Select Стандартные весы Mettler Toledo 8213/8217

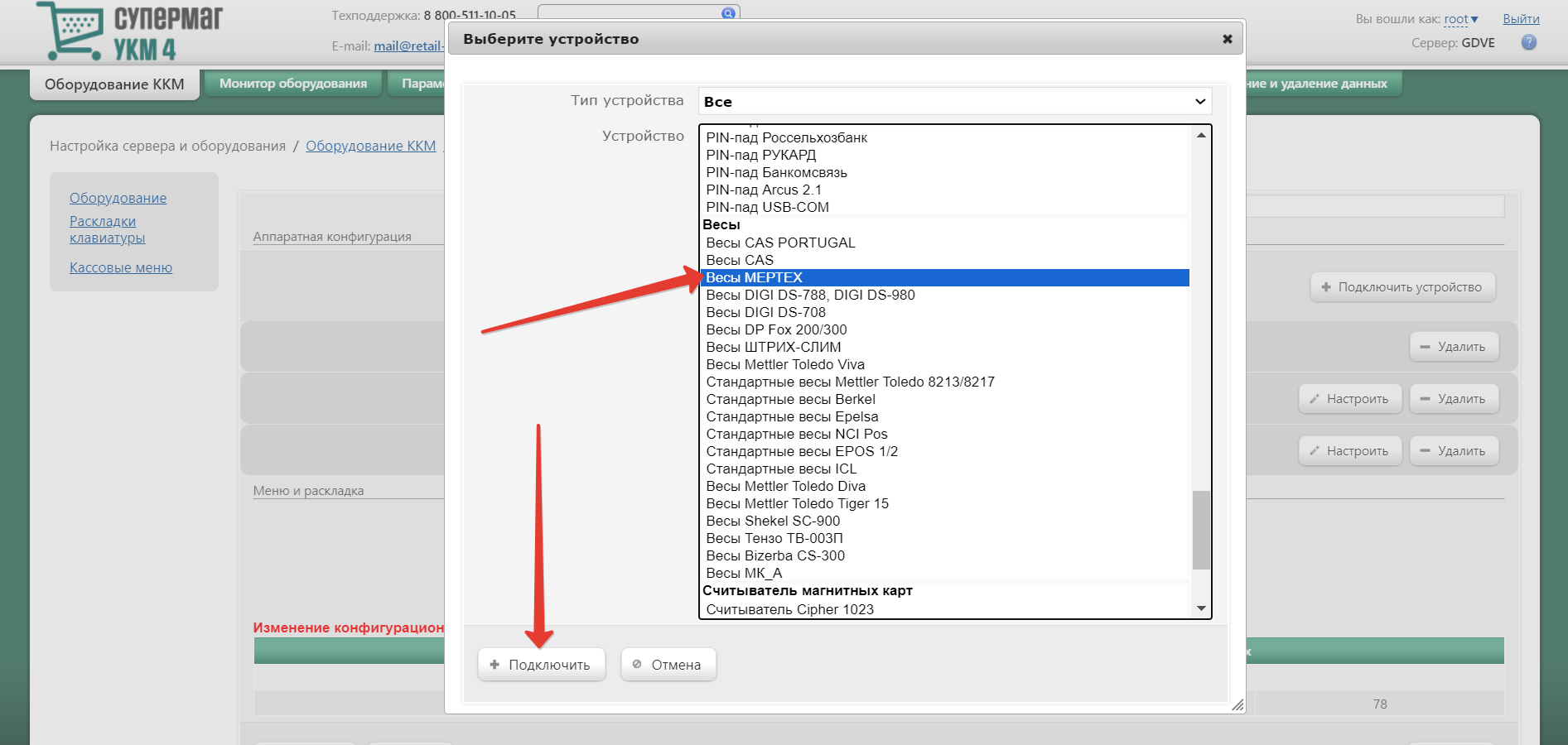(x=944, y=382)
